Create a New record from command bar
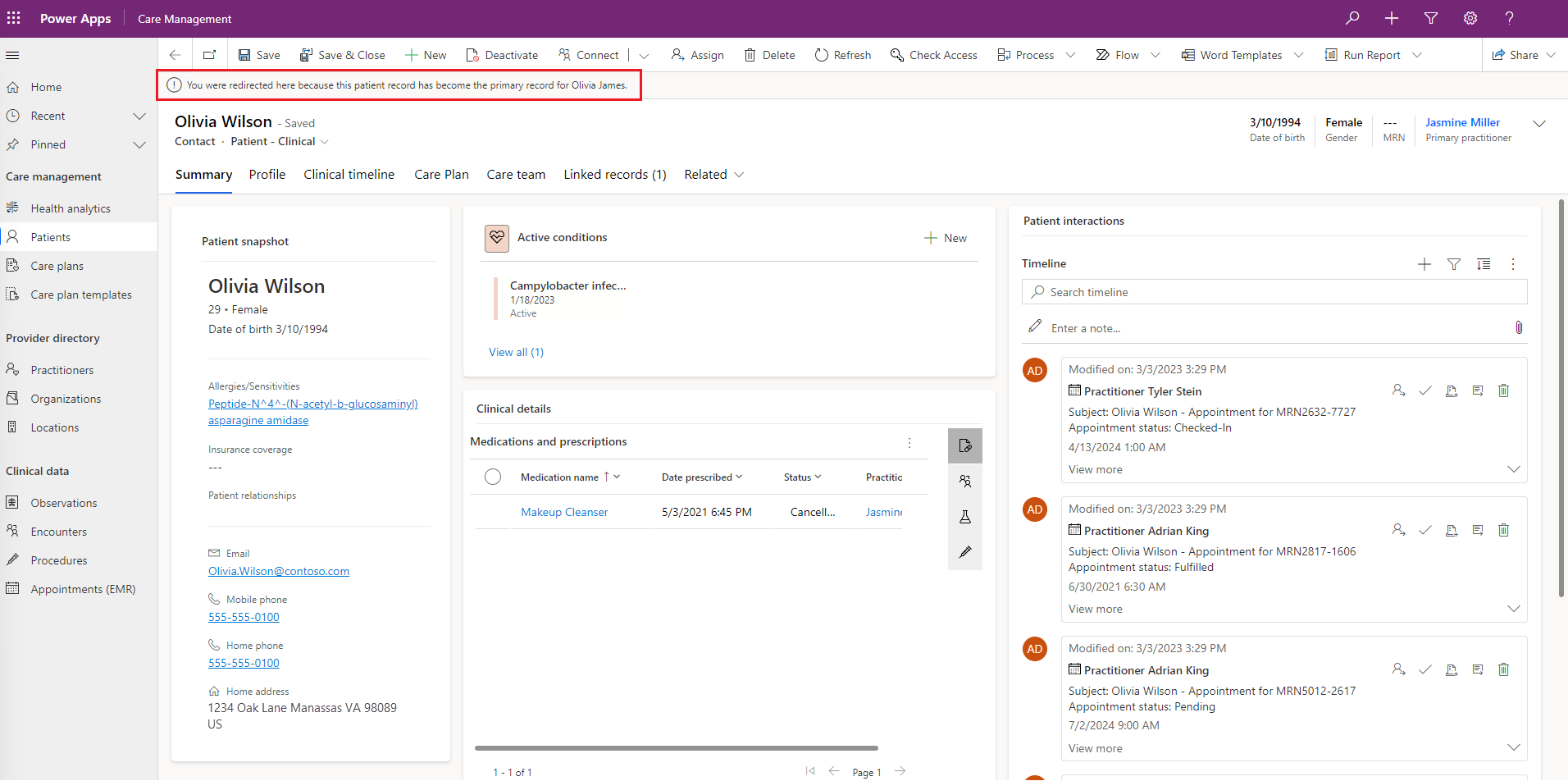This screenshot has width=1568, height=781. 426,55
